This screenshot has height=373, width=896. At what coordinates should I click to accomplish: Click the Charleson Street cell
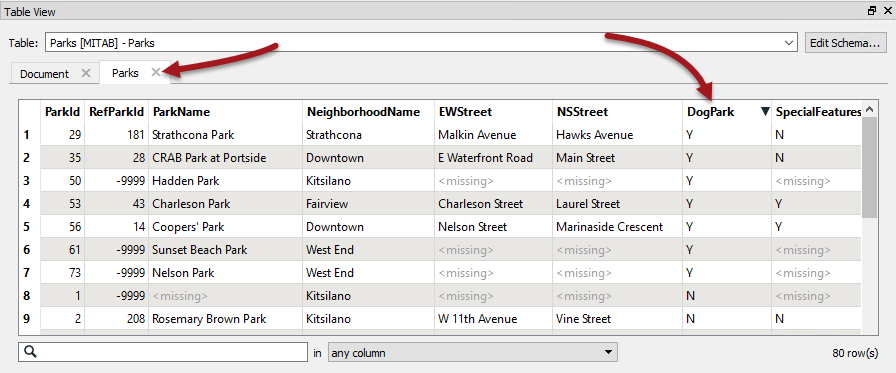tap(494, 204)
